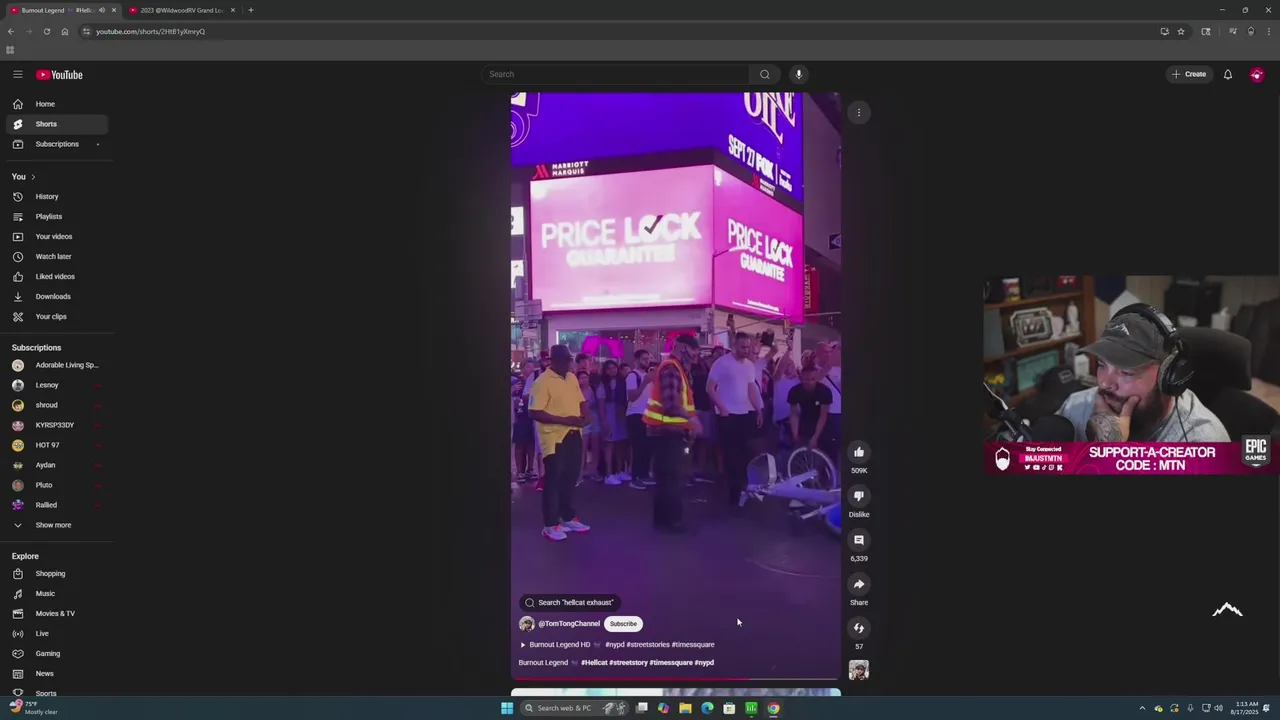
Task: Subscribe to @TomTongChannel
Action: tap(623, 624)
